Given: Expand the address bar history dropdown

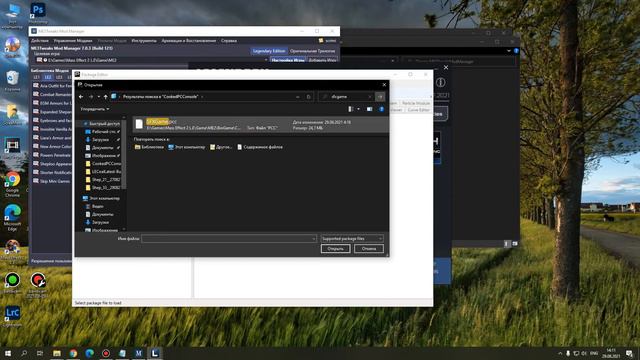Looking at the screenshot, I should tap(298, 97).
